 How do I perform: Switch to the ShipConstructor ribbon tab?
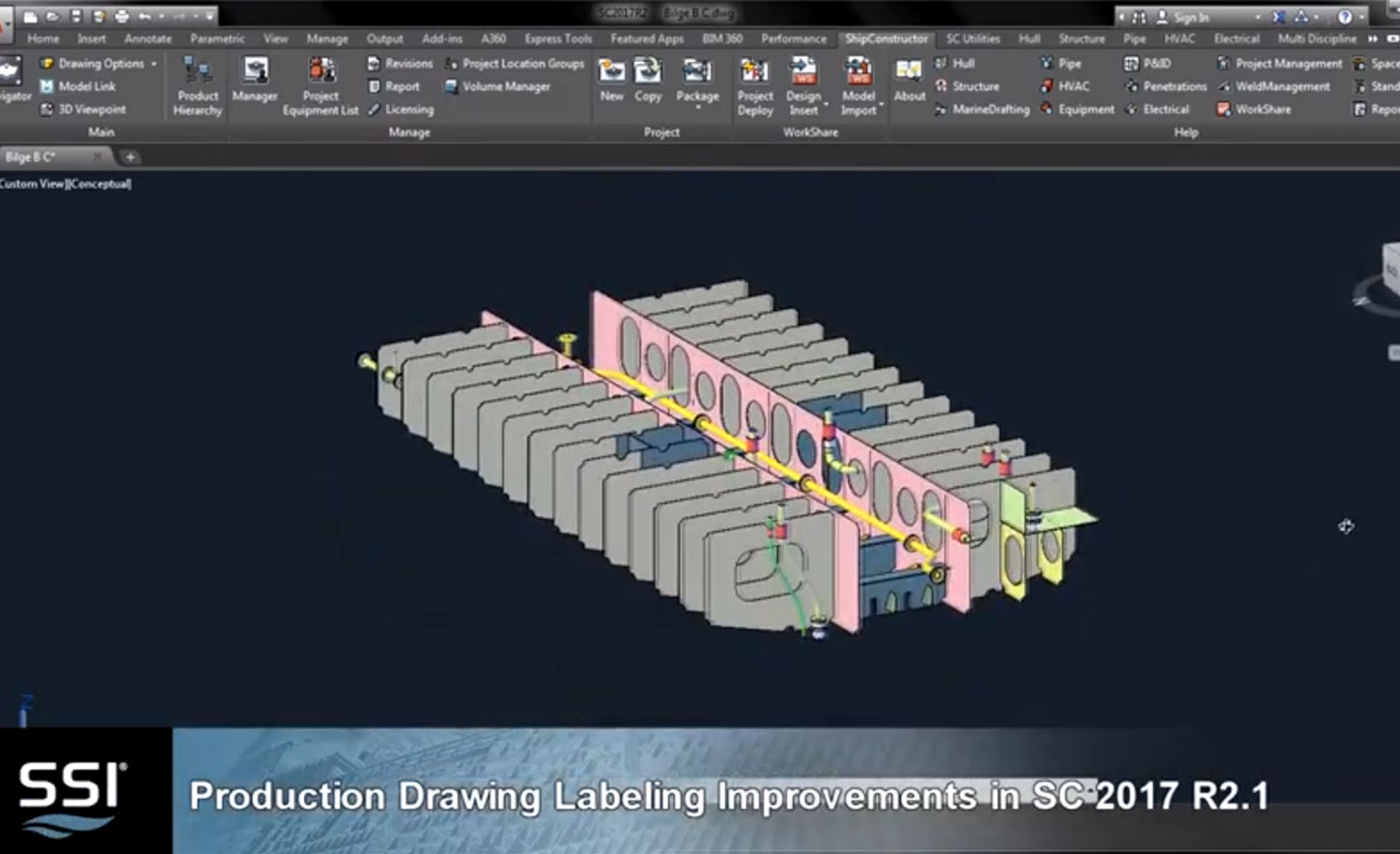pos(885,40)
